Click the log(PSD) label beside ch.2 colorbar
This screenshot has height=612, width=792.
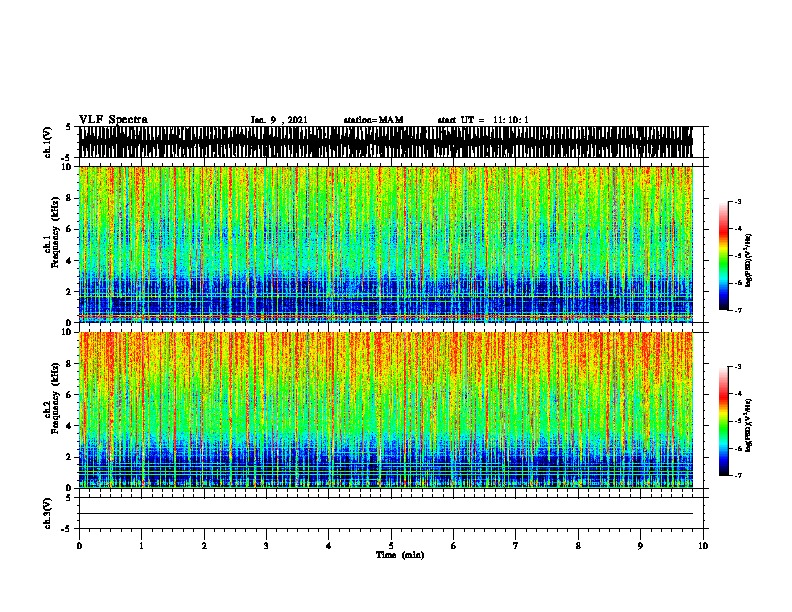(749, 425)
